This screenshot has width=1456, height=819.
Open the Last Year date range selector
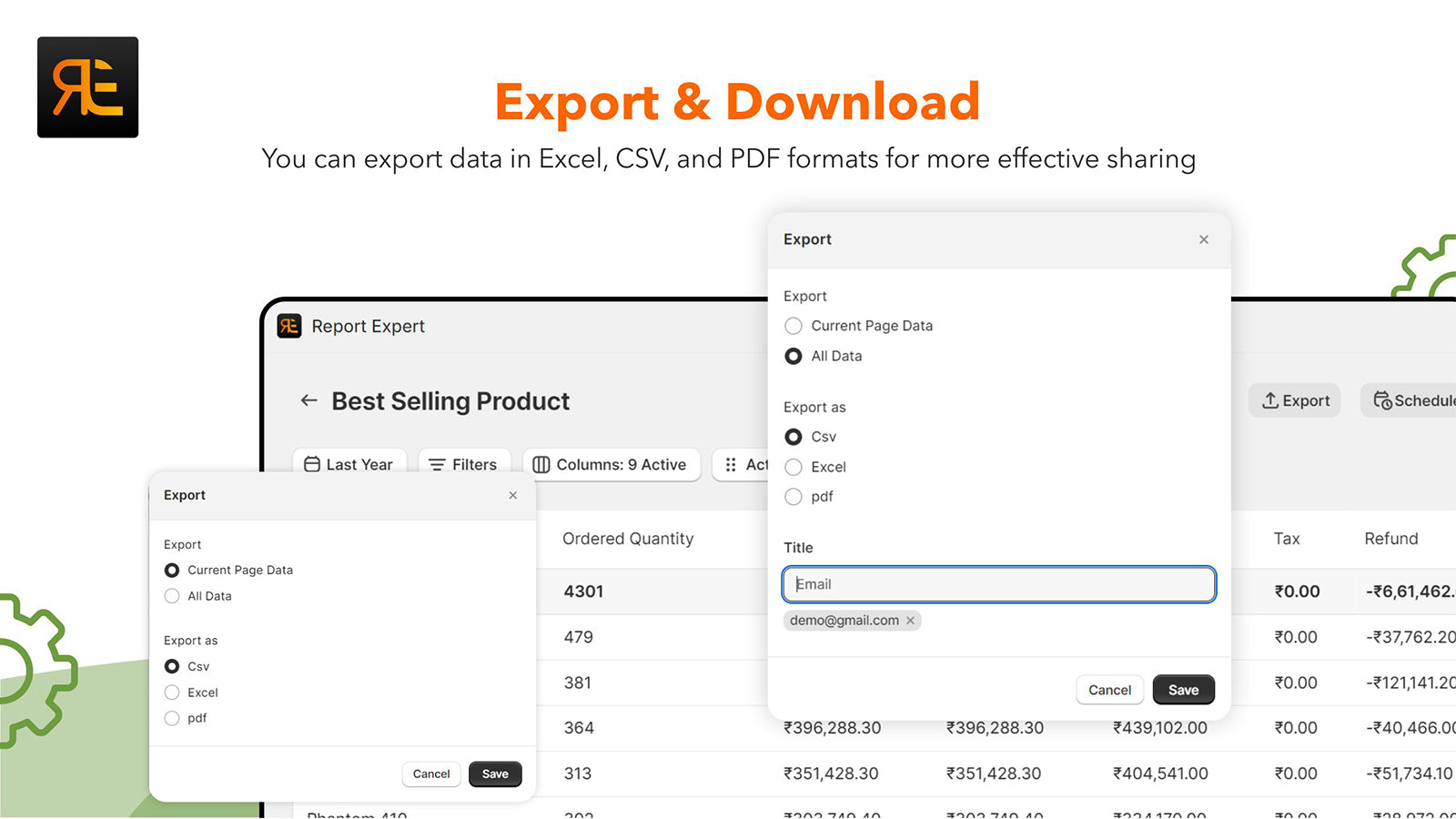pos(349,464)
